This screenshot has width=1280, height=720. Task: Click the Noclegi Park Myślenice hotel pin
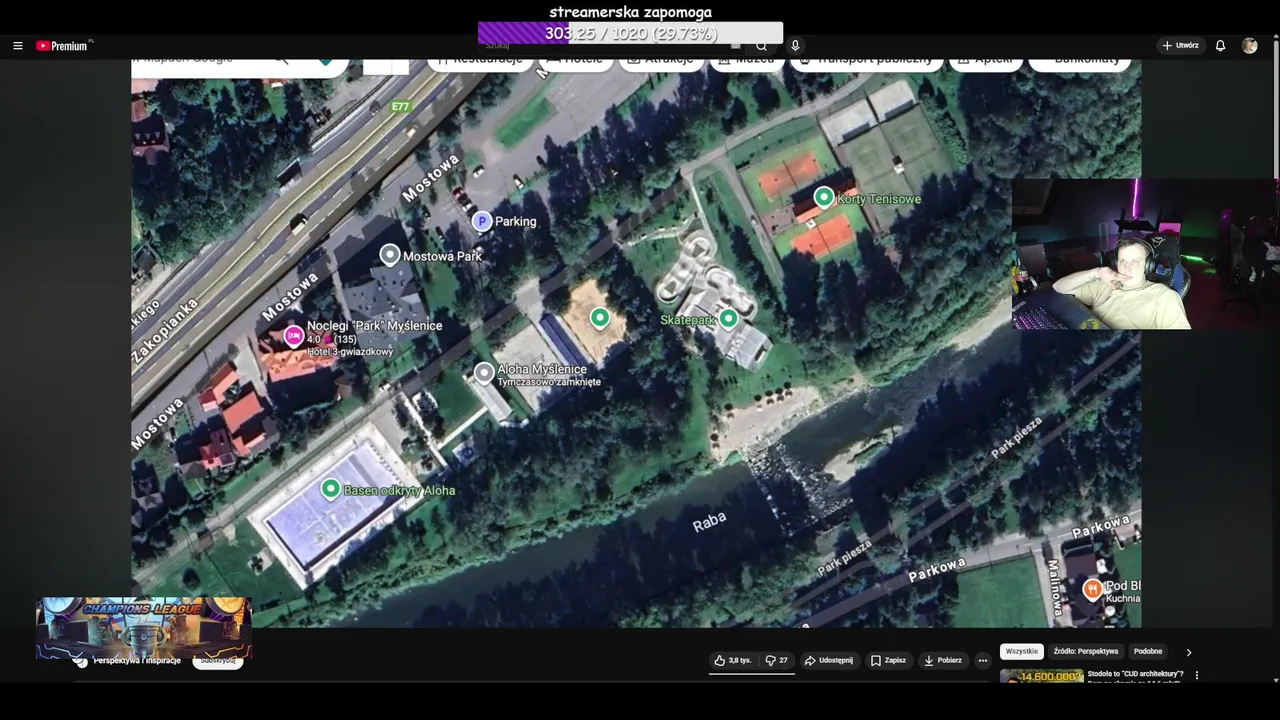coord(293,336)
